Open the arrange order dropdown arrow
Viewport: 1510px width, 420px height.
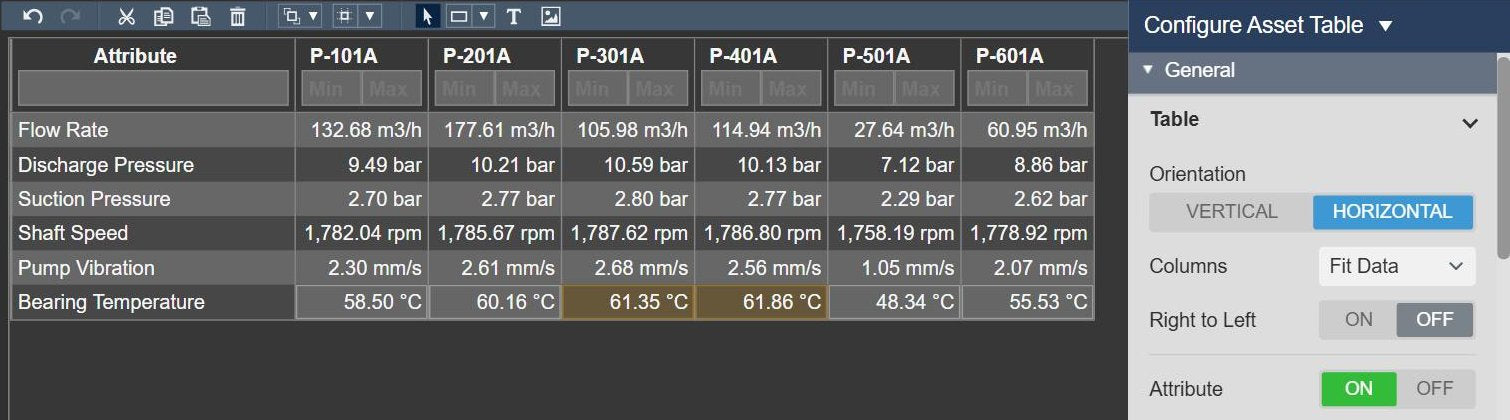point(313,16)
